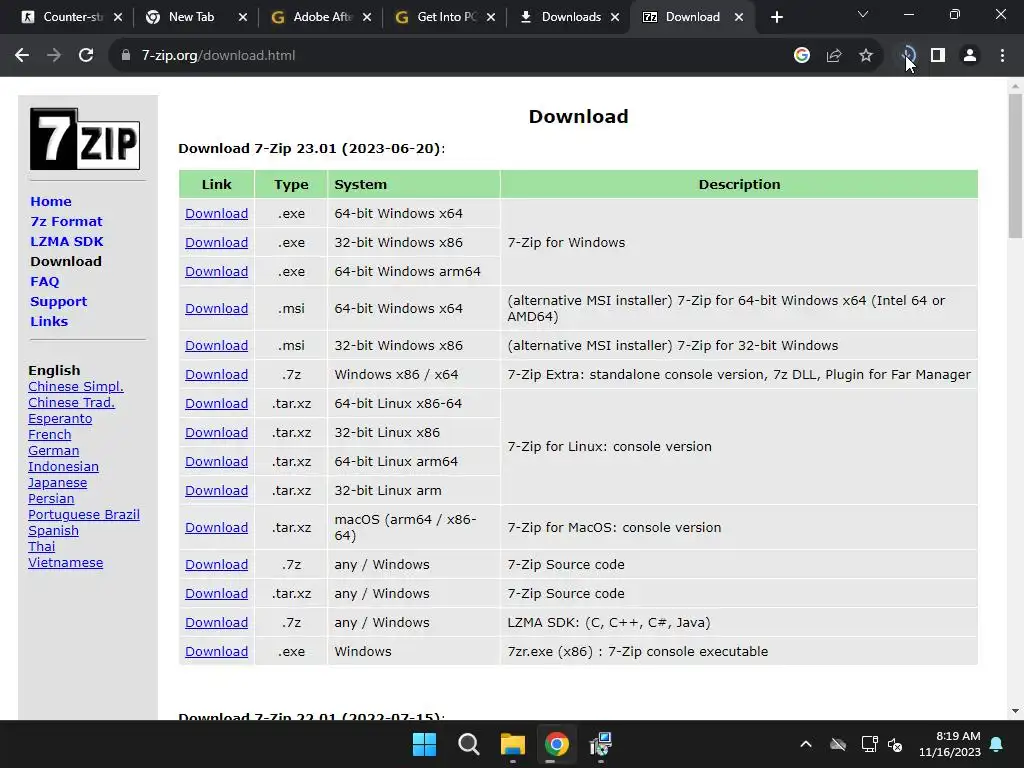Open the Chrome three-dot menu

[1002, 56]
